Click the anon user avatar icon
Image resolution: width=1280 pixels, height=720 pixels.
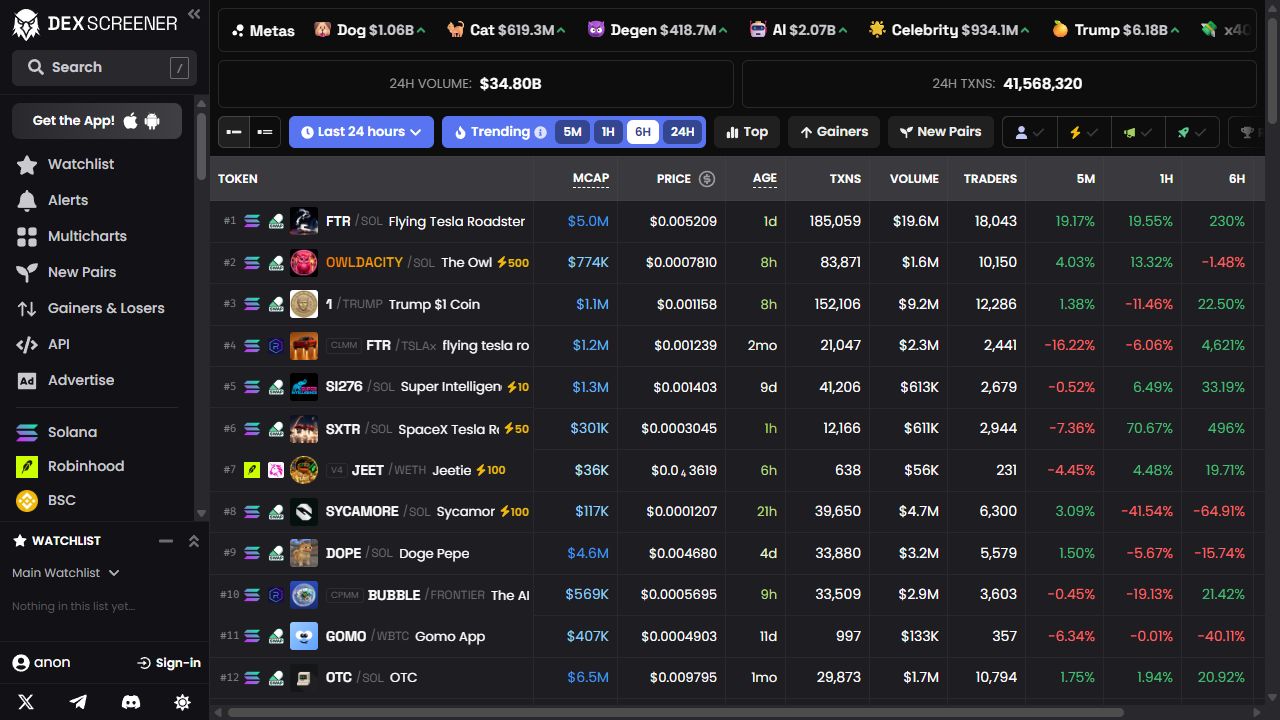[x=20, y=663]
